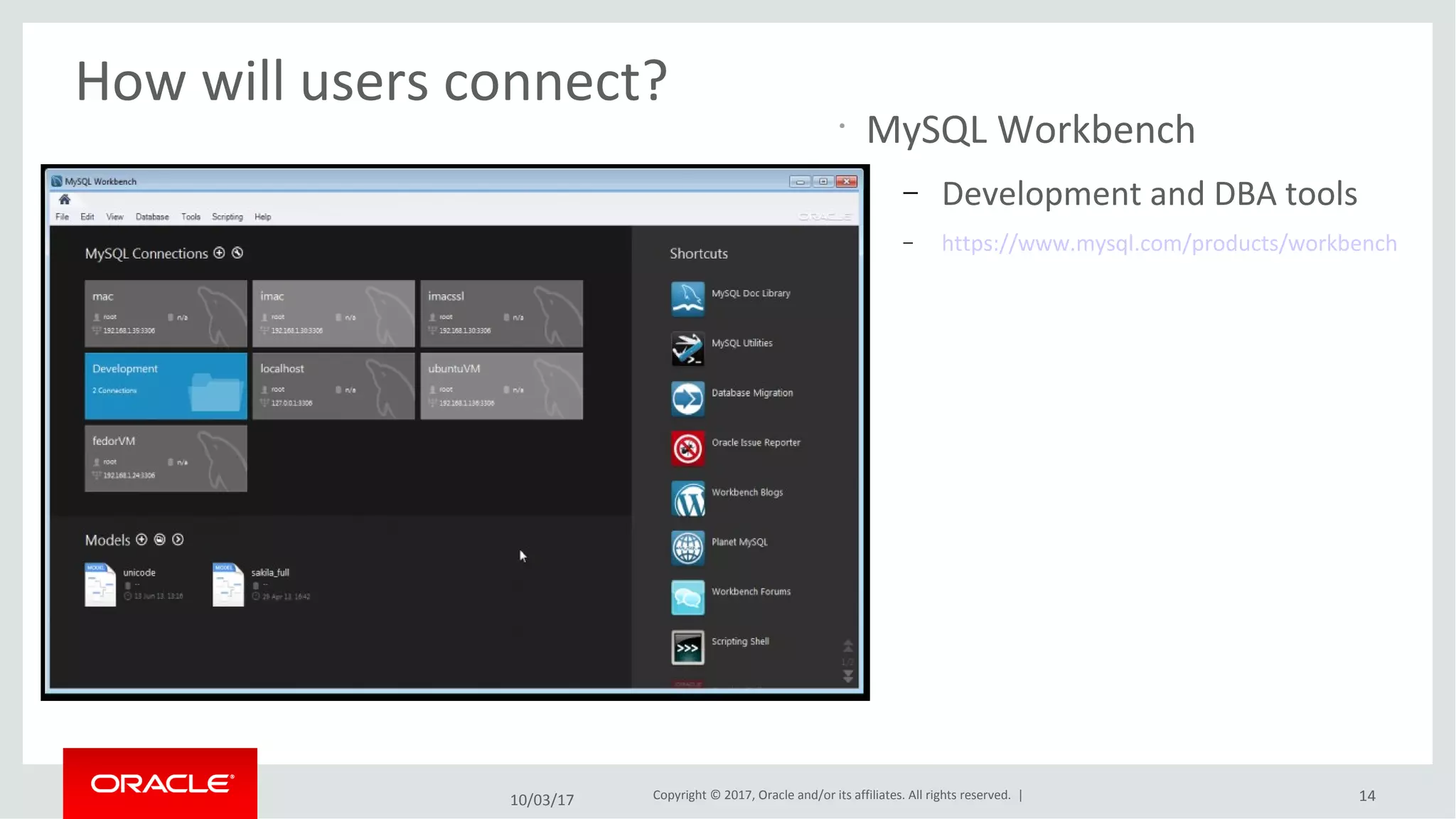Add a new MySQL connection with plus icon
Viewport: 1456px width, 819px height.
pos(219,252)
